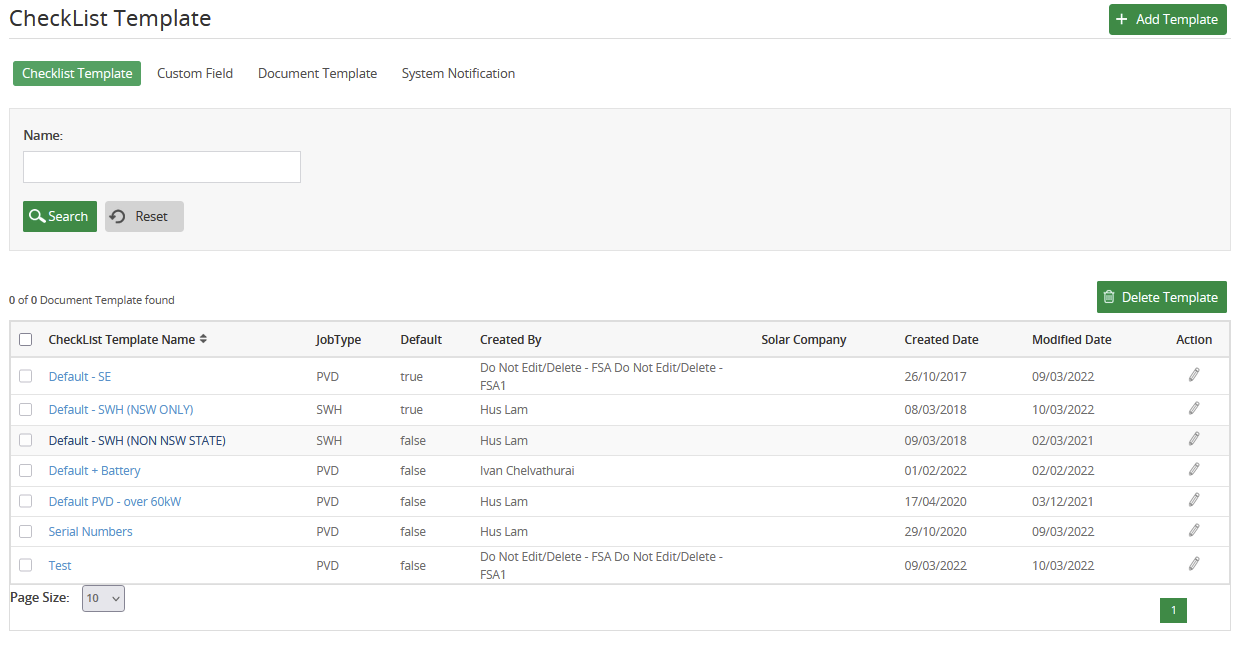1233x648 pixels.
Task: Select the Serial Numbers row checkbox
Action: [x=25, y=531]
